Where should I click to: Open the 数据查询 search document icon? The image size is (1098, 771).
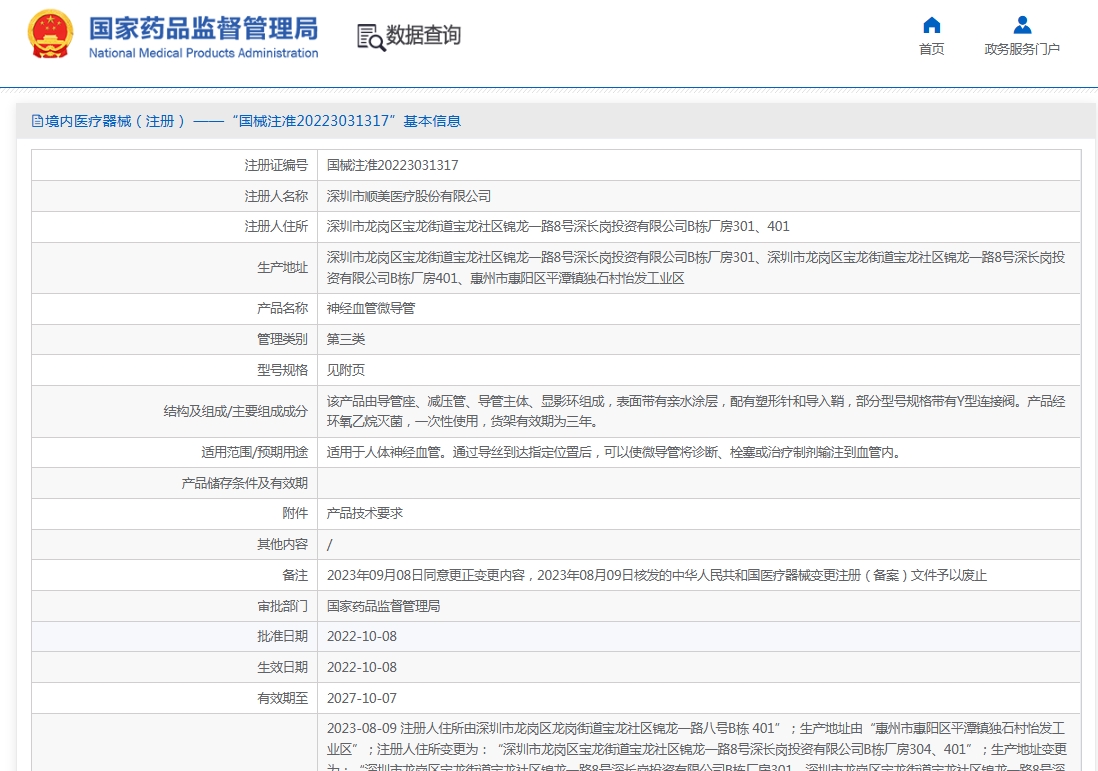point(370,37)
